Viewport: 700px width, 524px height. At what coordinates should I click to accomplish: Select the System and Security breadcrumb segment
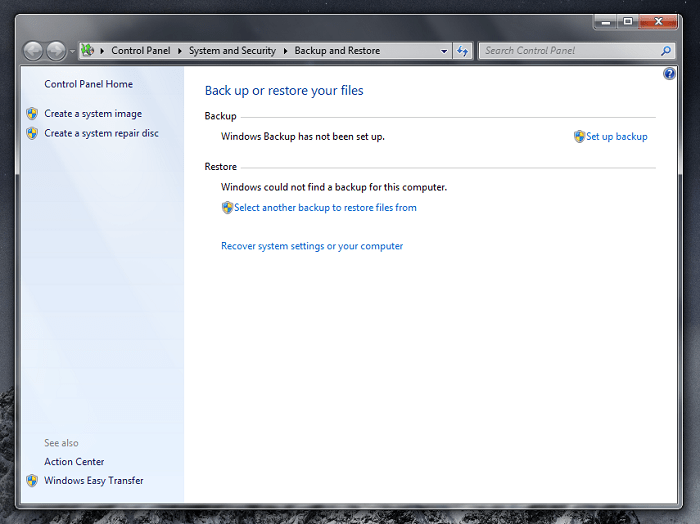coord(232,50)
